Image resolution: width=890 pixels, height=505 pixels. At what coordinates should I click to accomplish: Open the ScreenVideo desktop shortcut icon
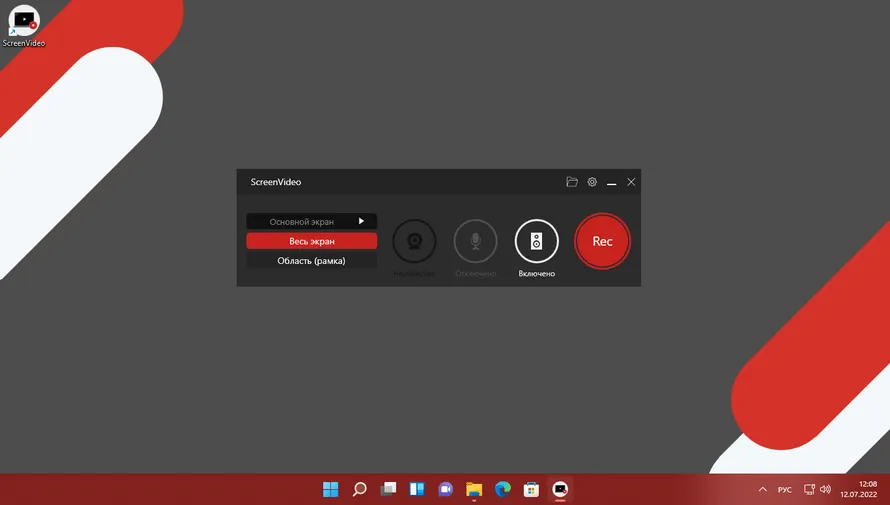[x=24, y=26]
